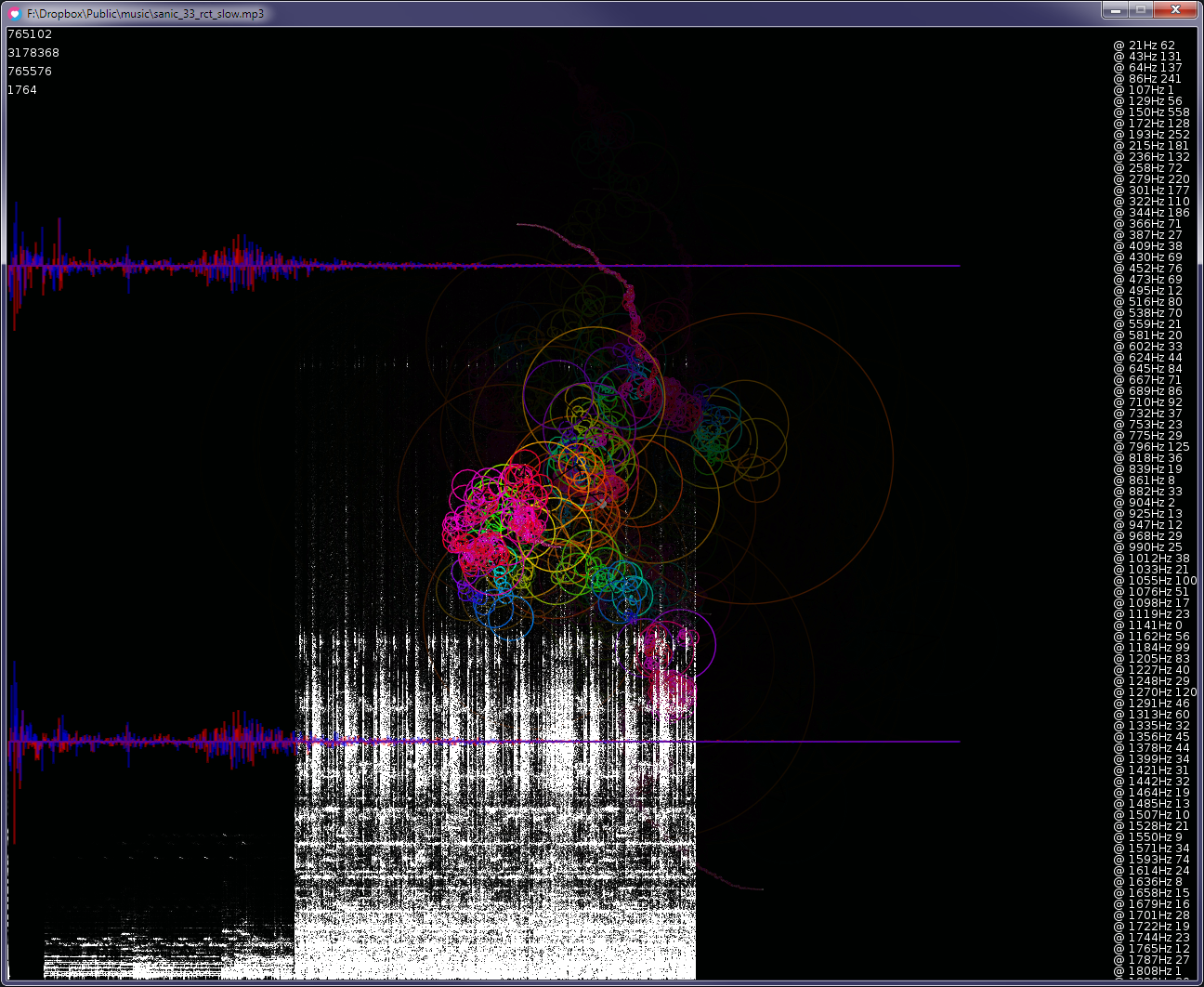Click the '@ 409Hz 38' frequency entry
The image size is (1204, 987).
click(x=1148, y=246)
